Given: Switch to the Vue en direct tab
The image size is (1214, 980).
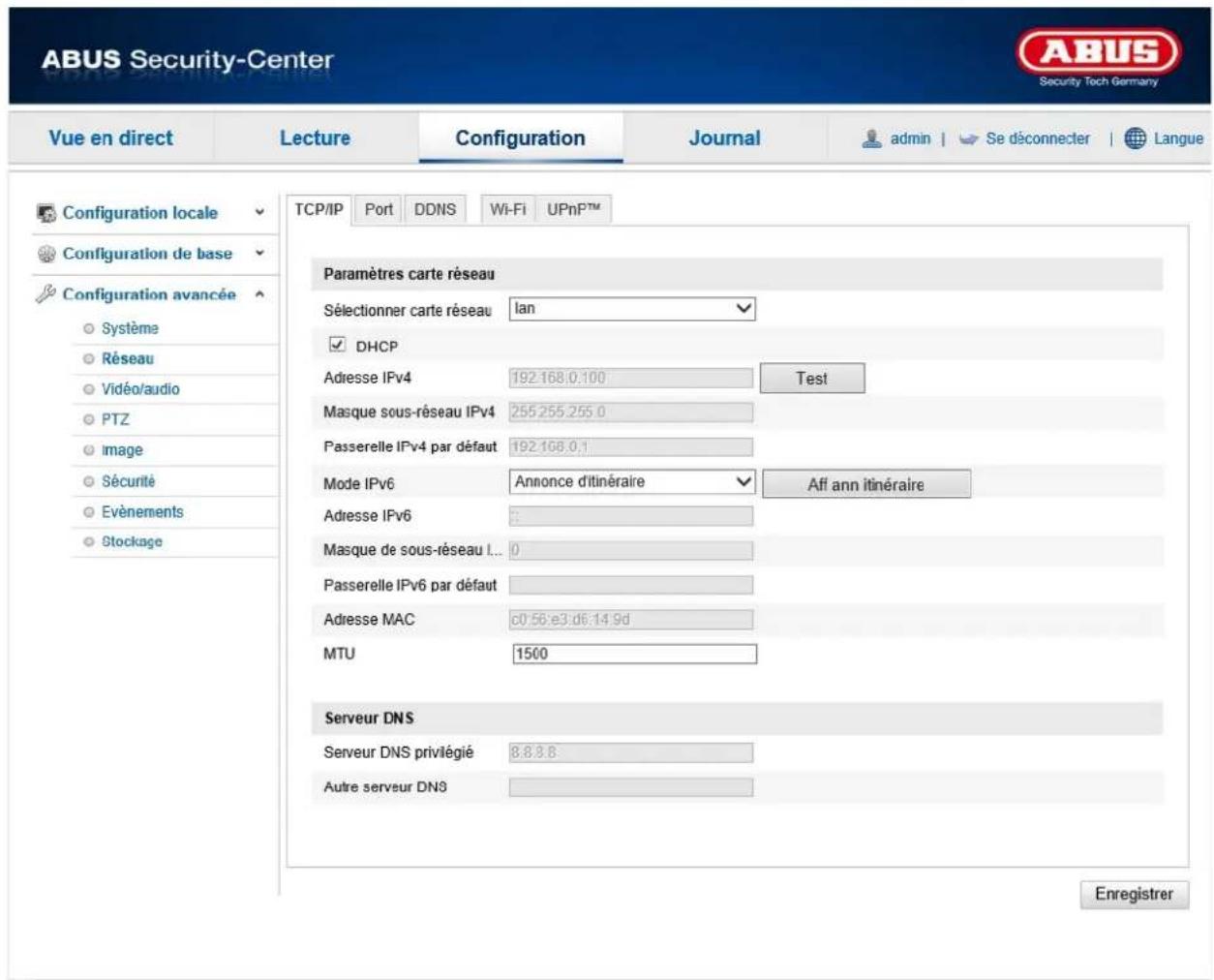Looking at the screenshot, I should pyautogui.click(x=110, y=138).
